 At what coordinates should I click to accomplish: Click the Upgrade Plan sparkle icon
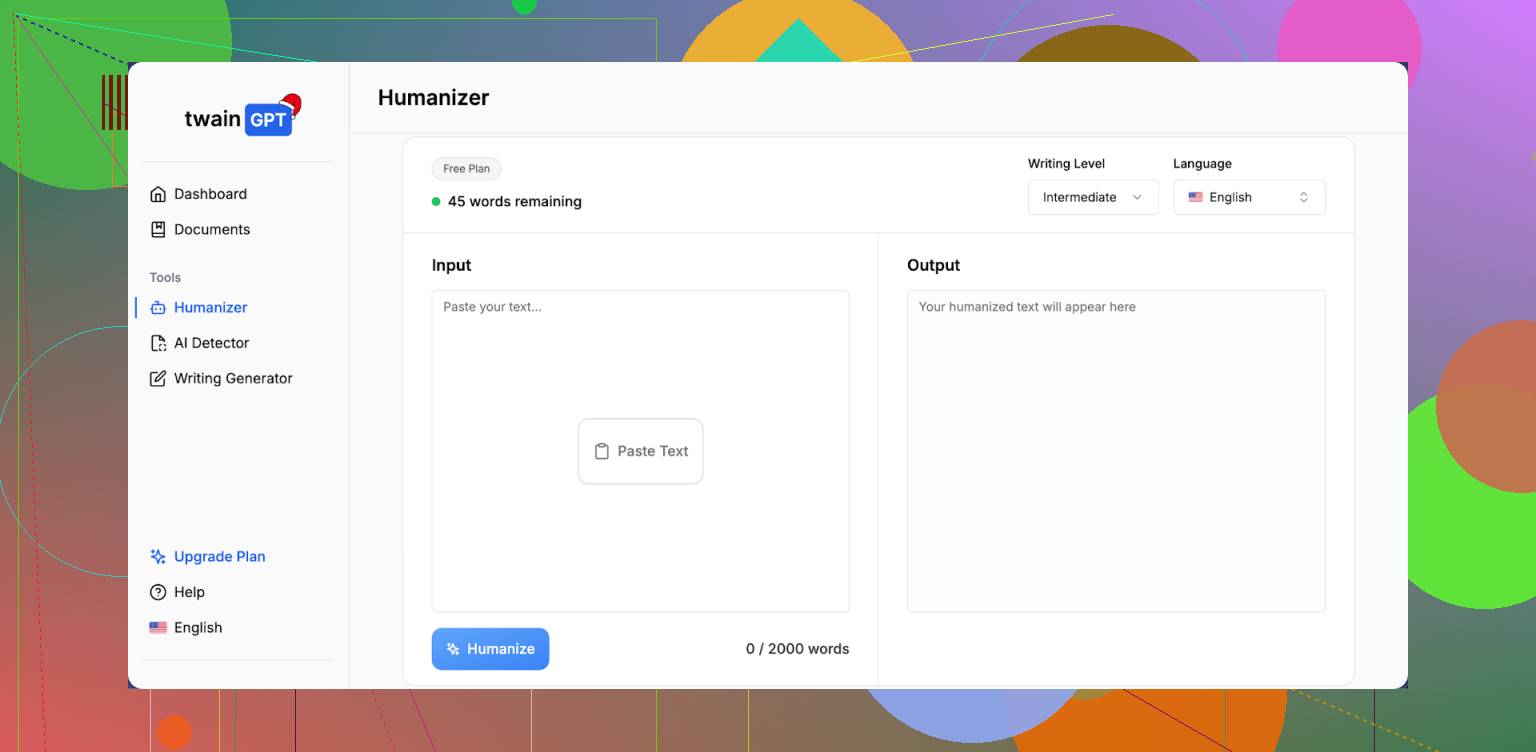pos(158,557)
